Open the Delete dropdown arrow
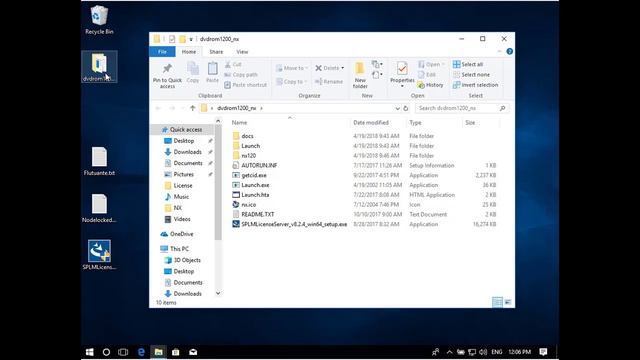The width and height of the screenshot is (640, 360). tap(343, 68)
